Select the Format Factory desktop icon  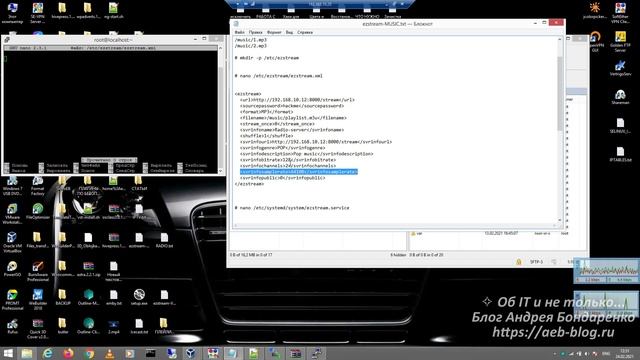point(38,185)
